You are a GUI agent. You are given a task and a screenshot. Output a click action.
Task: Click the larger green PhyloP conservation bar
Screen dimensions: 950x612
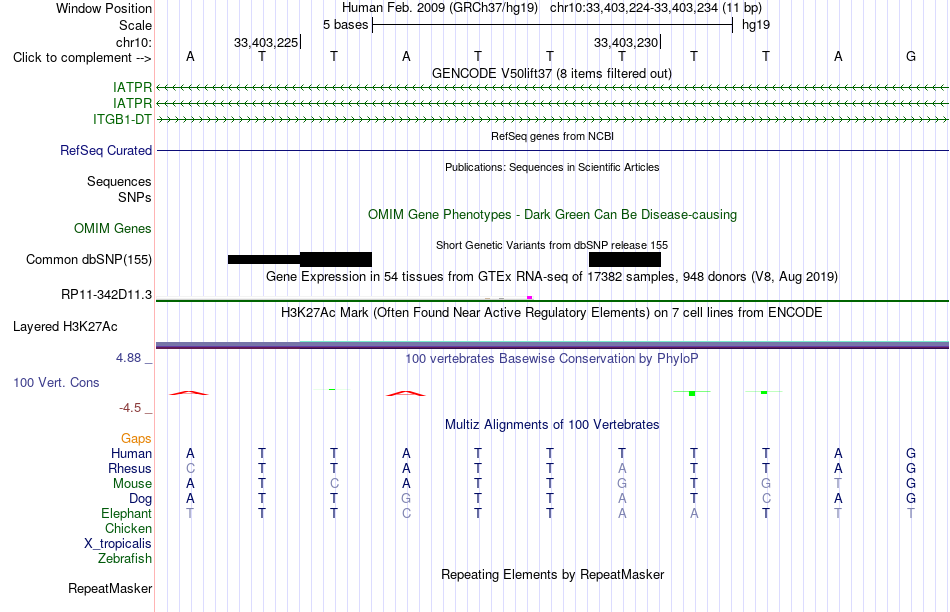pos(692,394)
